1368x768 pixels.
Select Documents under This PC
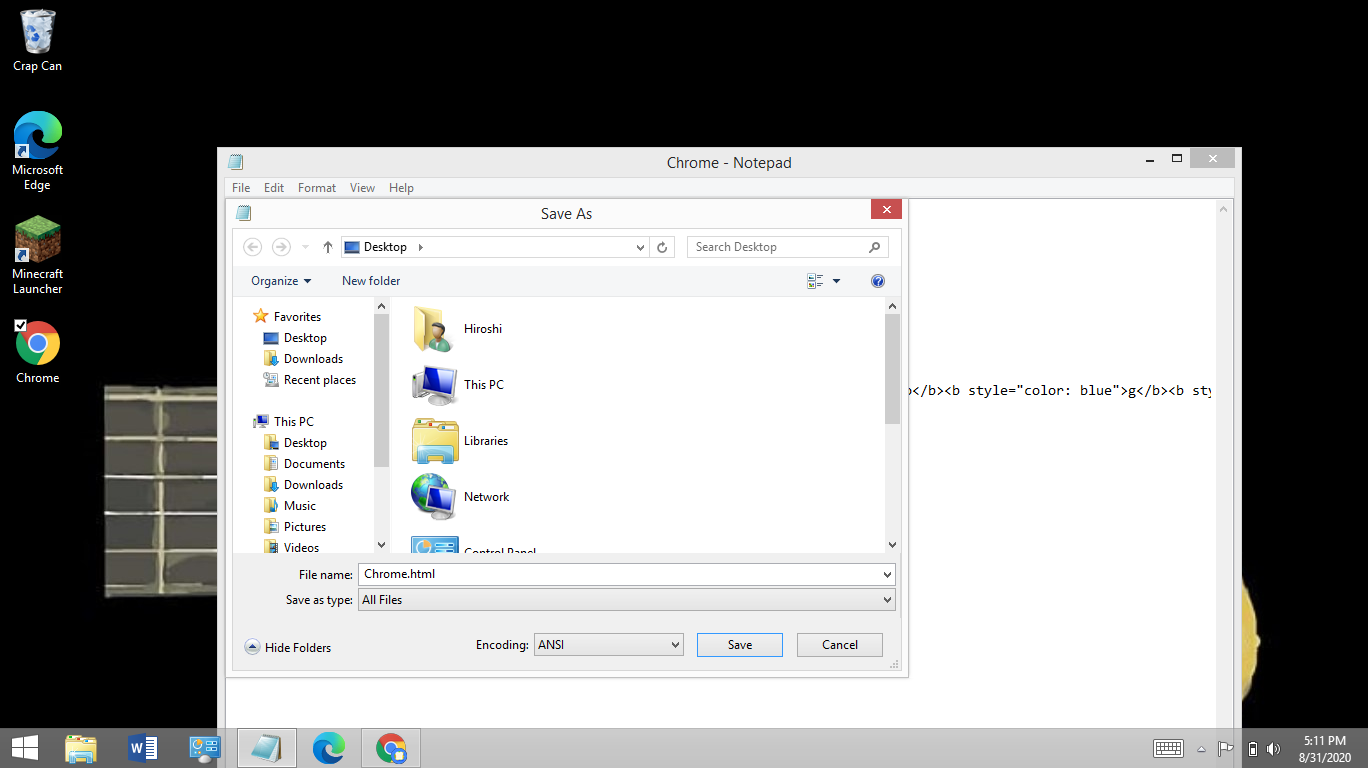click(304, 464)
